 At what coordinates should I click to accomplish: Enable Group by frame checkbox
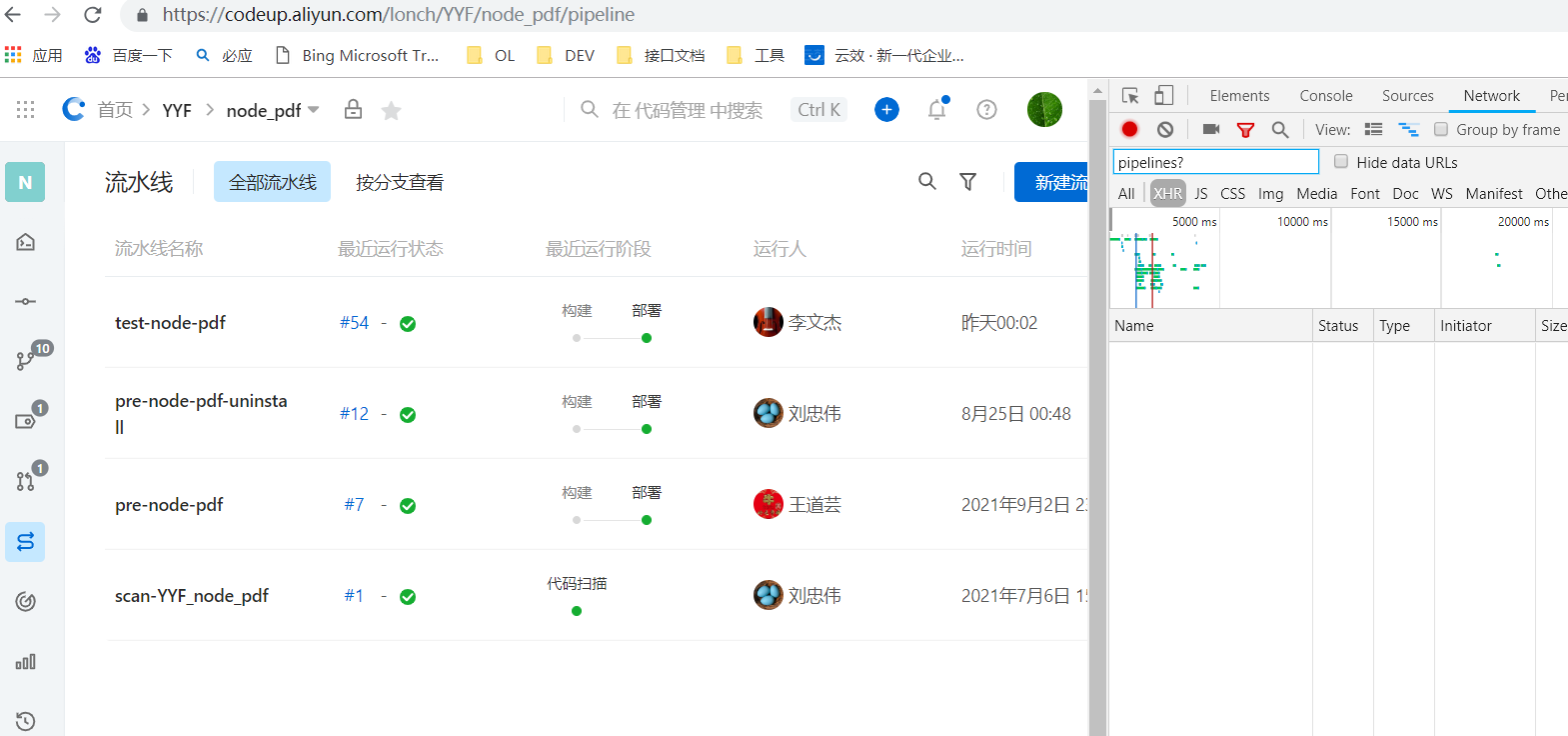tap(1441, 129)
